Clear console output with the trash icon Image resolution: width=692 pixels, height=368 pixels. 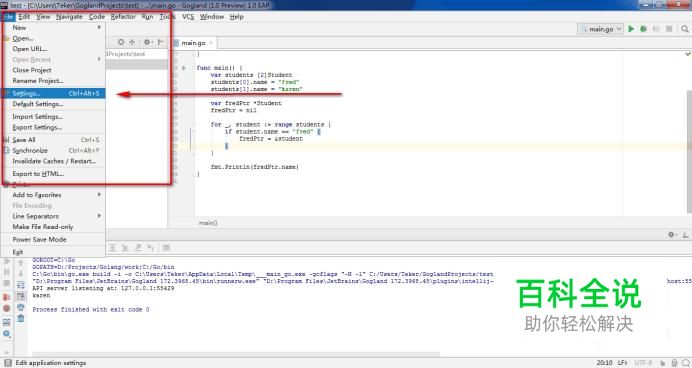click(x=21, y=319)
